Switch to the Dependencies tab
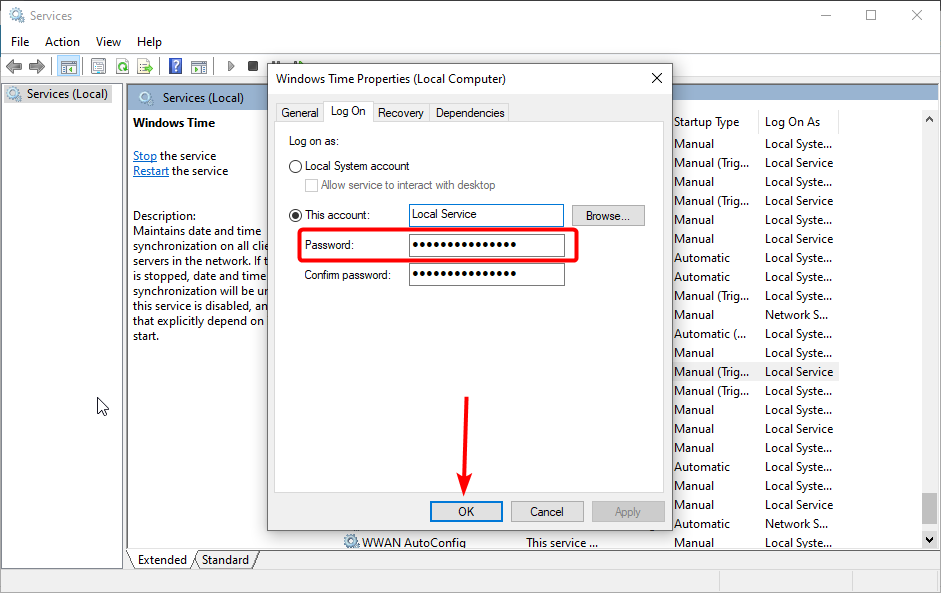The height and width of the screenshot is (593, 941). pyautogui.click(x=470, y=113)
